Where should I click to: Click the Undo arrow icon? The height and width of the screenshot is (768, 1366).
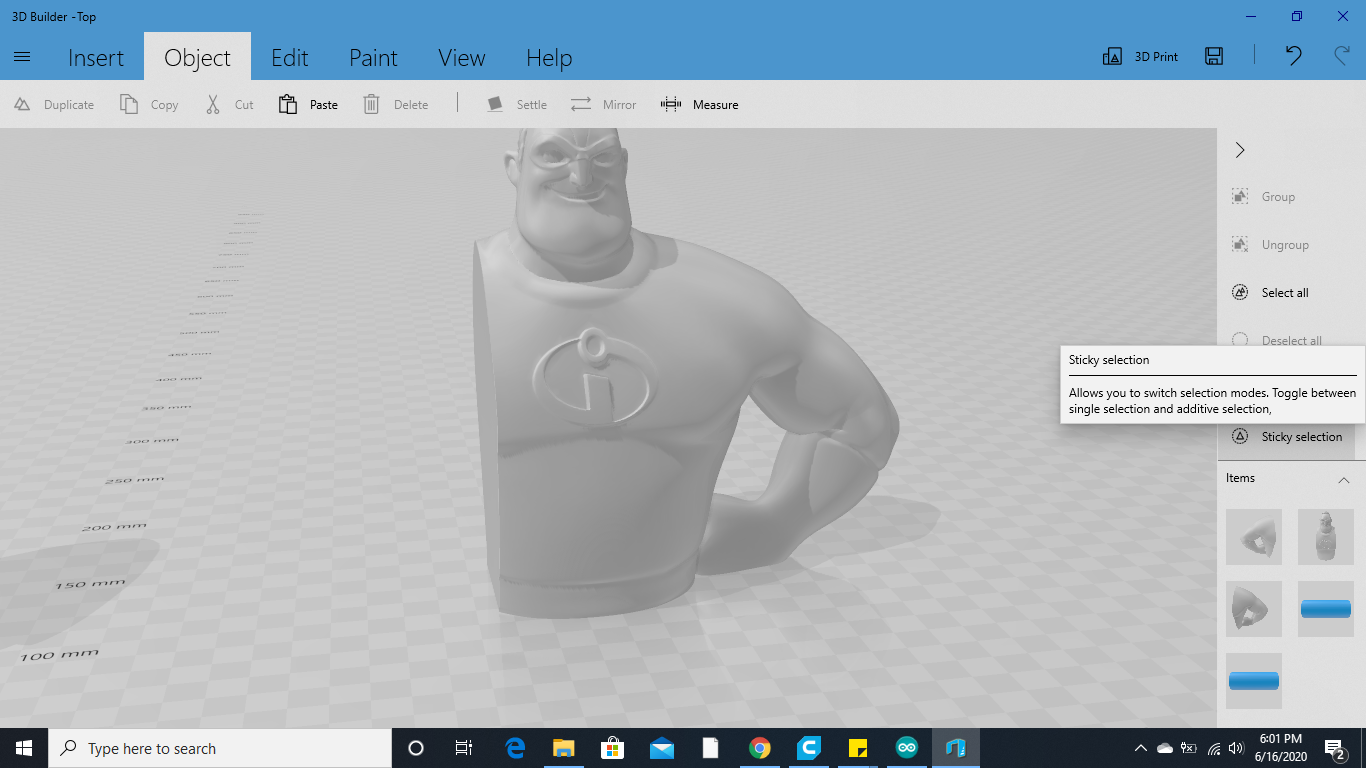pyautogui.click(x=1292, y=56)
